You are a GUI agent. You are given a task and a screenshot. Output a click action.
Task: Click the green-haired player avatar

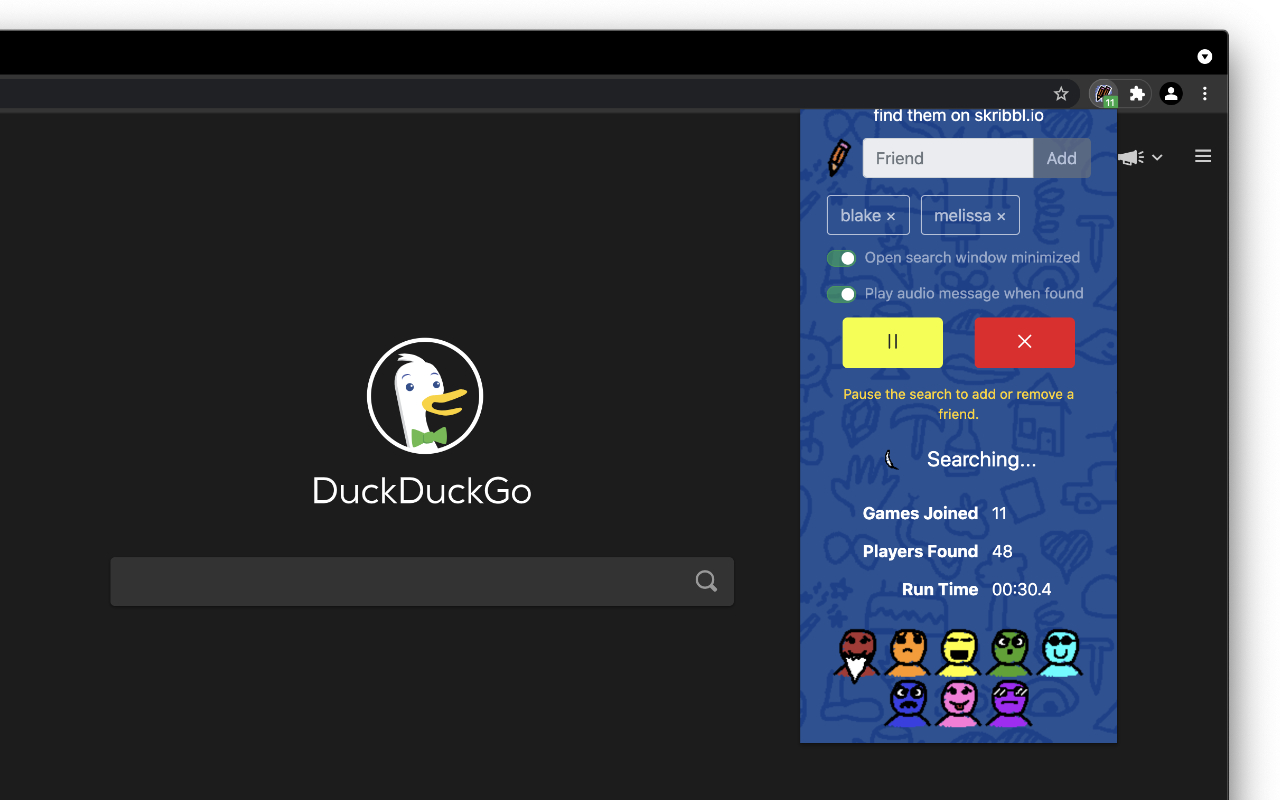[x=1009, y=650]
